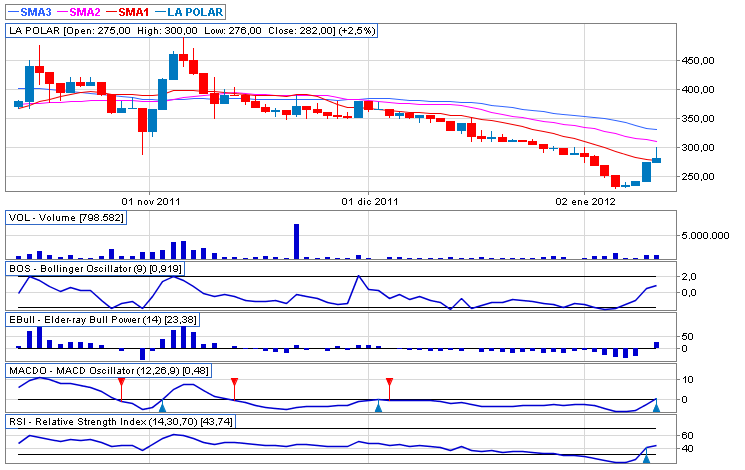The image size is (745, 470).
Task: Click the tallest volume bar
Action: 297,241
